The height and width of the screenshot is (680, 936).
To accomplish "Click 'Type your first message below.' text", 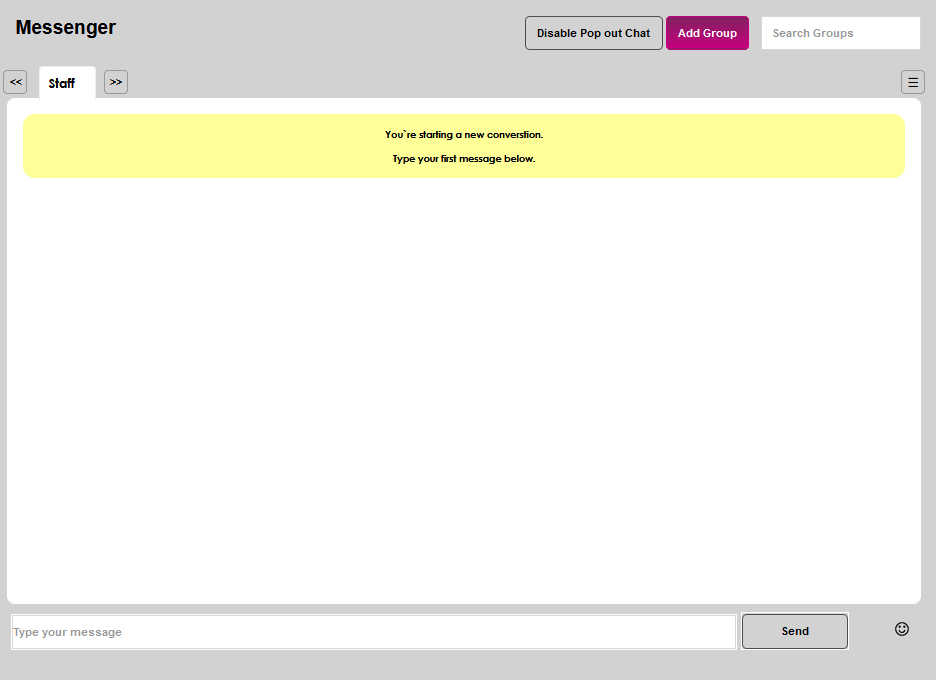I will coord(464,159).
